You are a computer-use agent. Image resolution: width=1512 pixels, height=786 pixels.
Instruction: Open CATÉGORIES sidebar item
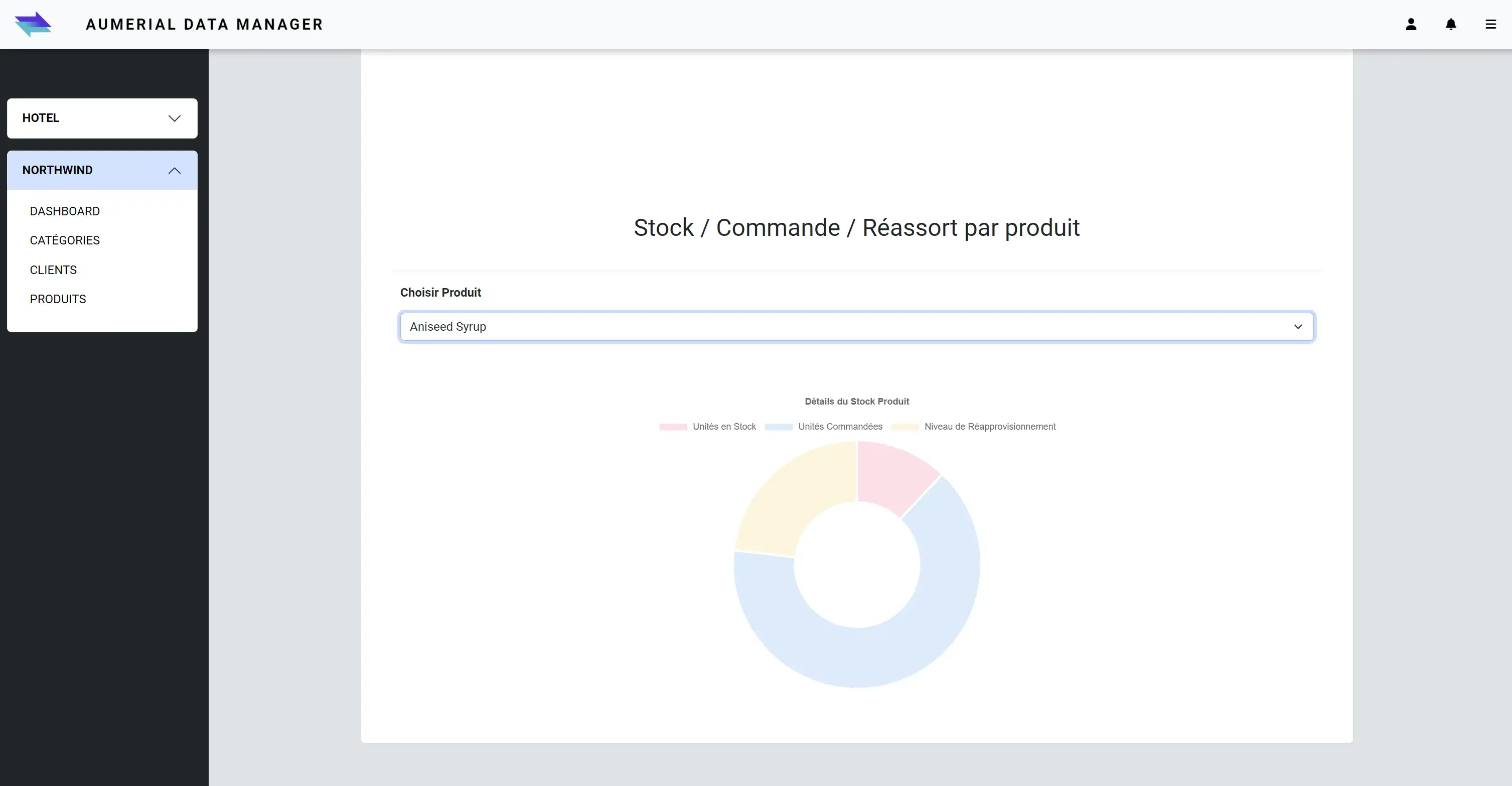(65, 240)
